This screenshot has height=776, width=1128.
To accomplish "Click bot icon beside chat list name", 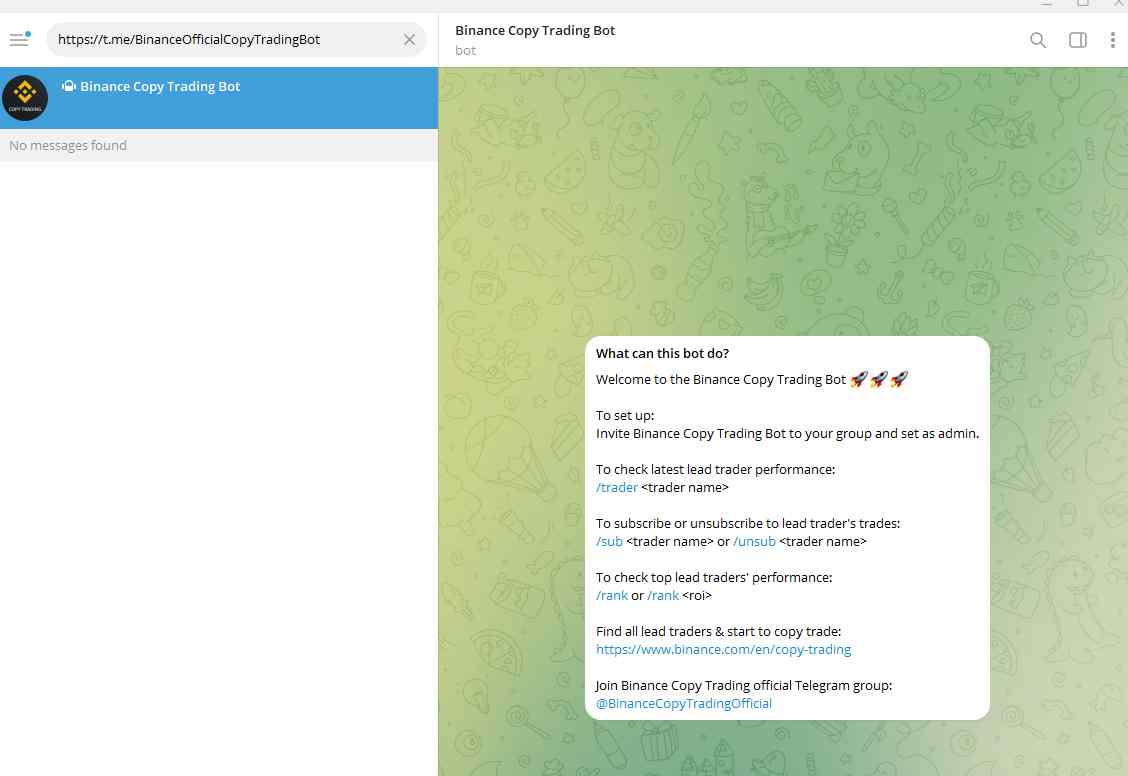I will point(68,86).
